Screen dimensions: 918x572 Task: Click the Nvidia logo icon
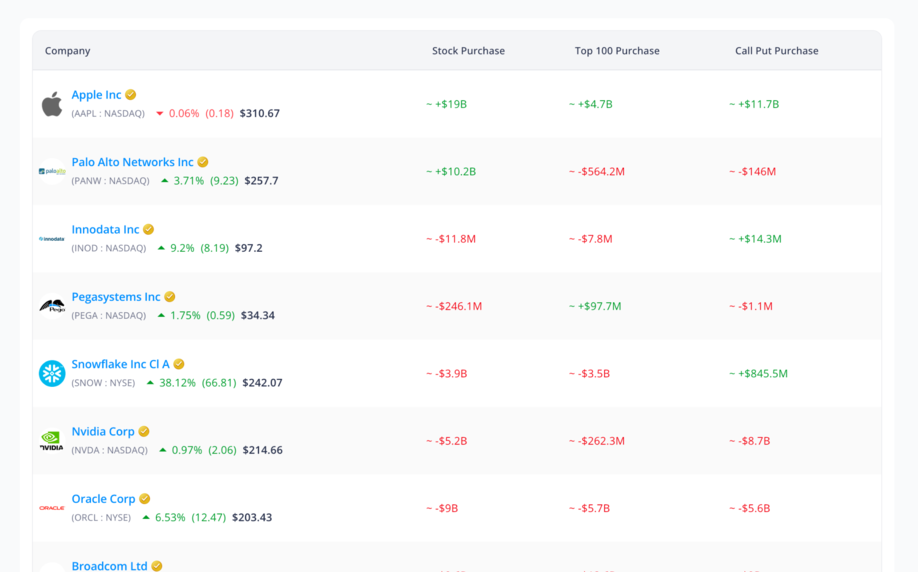[52, 441]
